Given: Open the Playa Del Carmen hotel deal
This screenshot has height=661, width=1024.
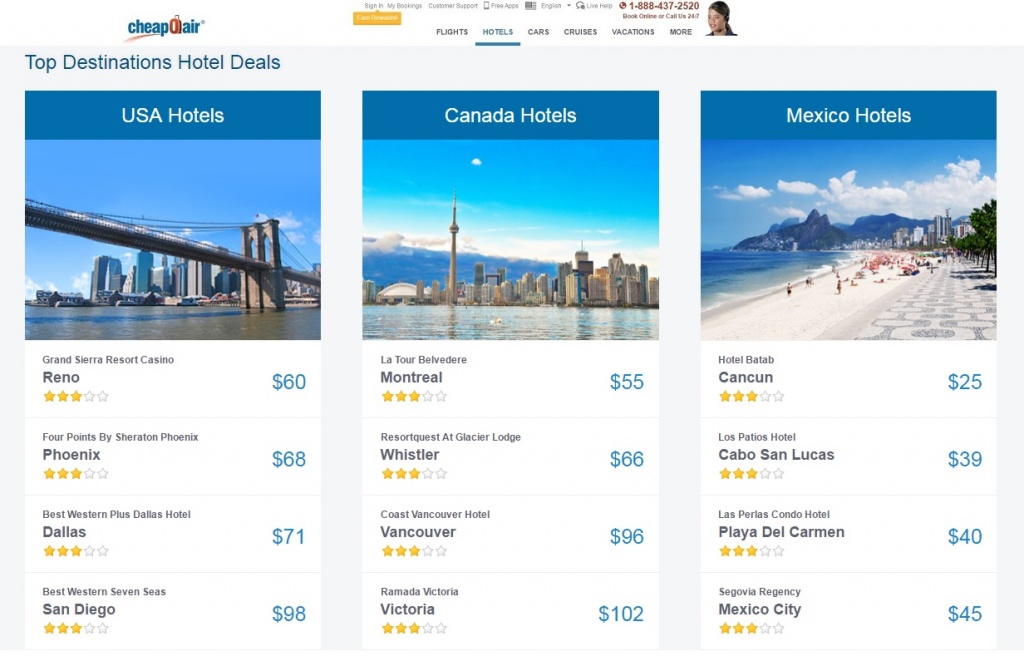Looking at the screenshot, I should point(848,534).
